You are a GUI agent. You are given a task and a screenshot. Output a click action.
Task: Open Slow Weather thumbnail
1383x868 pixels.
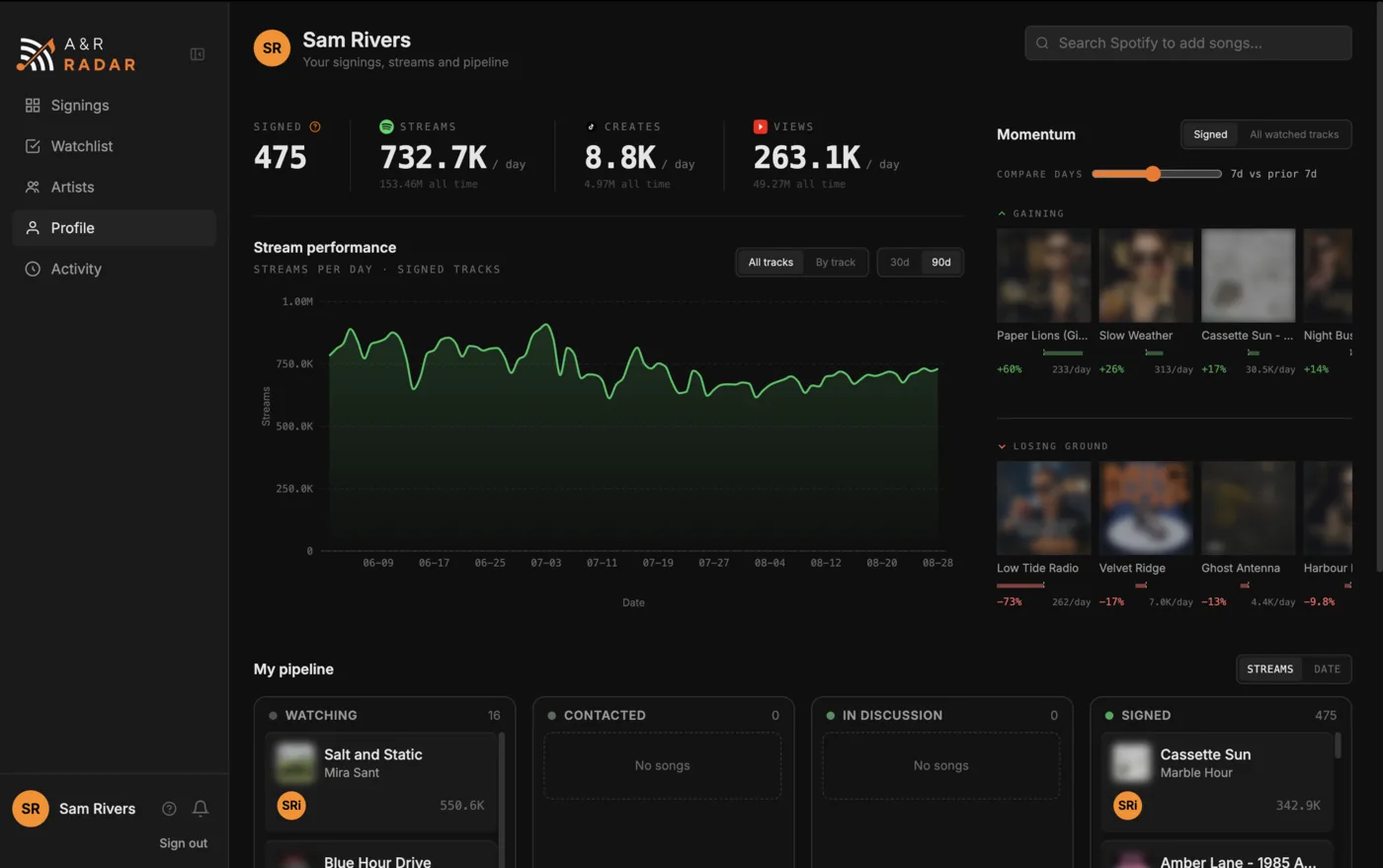[x=1146, y=276]
